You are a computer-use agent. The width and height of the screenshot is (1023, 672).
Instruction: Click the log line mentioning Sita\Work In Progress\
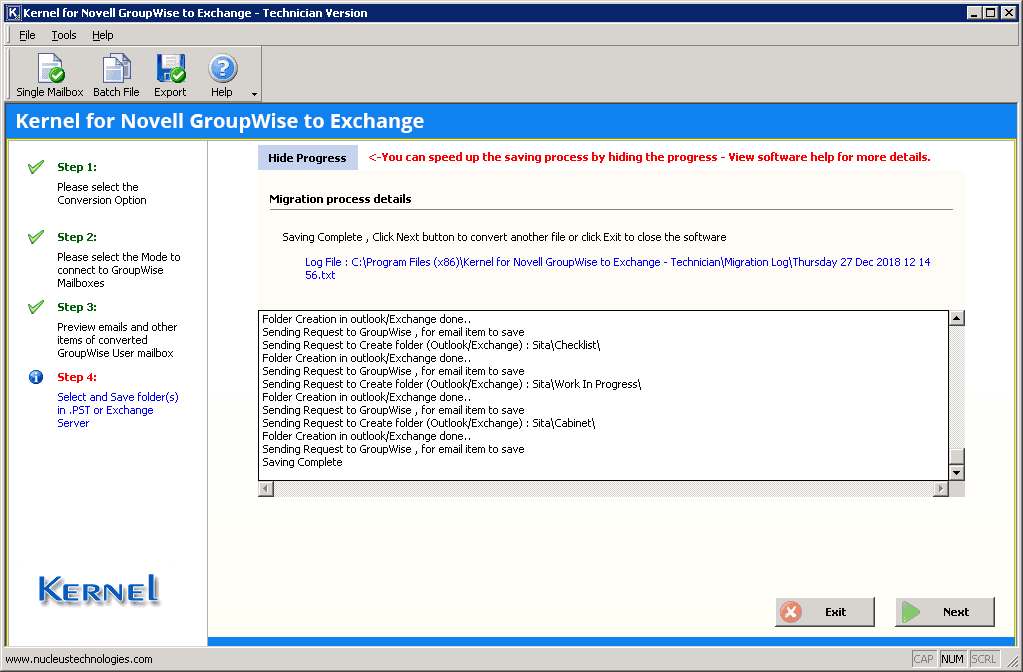[x=451, y=384]
